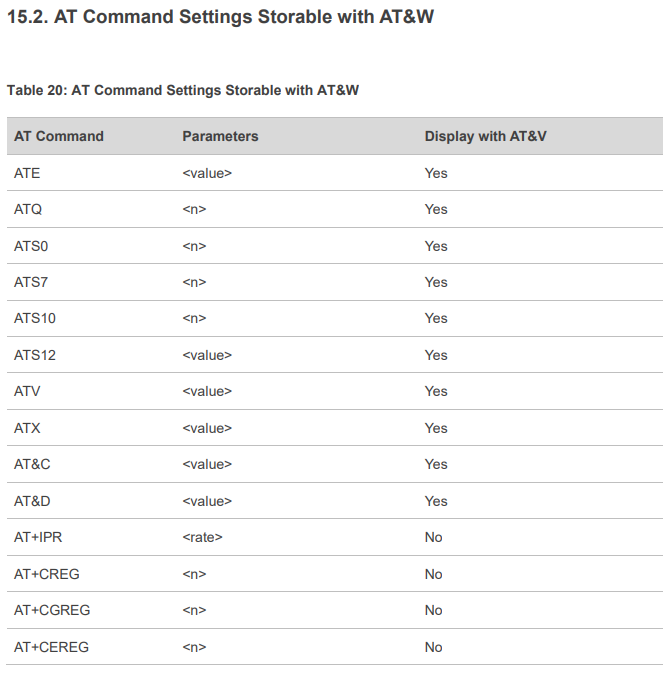The height and width of the screenshot is (675, 668).
Task: Select the ATS0 row command name
Action: [x=31, y=246]
